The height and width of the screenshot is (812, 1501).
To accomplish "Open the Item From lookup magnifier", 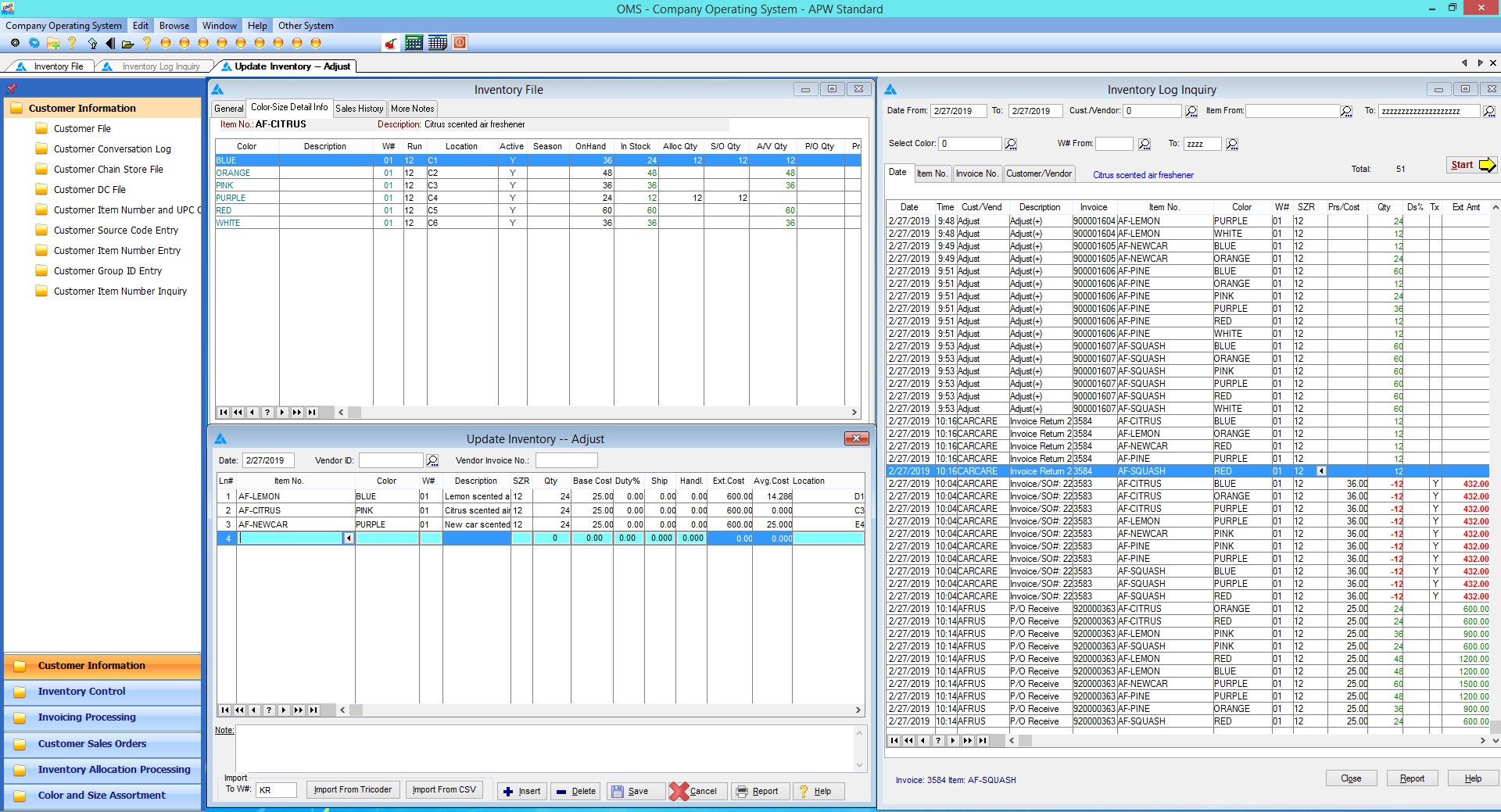I will tap(1346, 111).
